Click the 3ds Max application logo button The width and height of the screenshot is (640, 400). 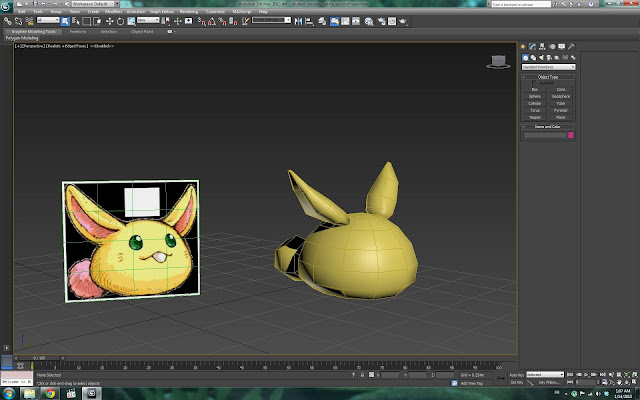point(6,6)
